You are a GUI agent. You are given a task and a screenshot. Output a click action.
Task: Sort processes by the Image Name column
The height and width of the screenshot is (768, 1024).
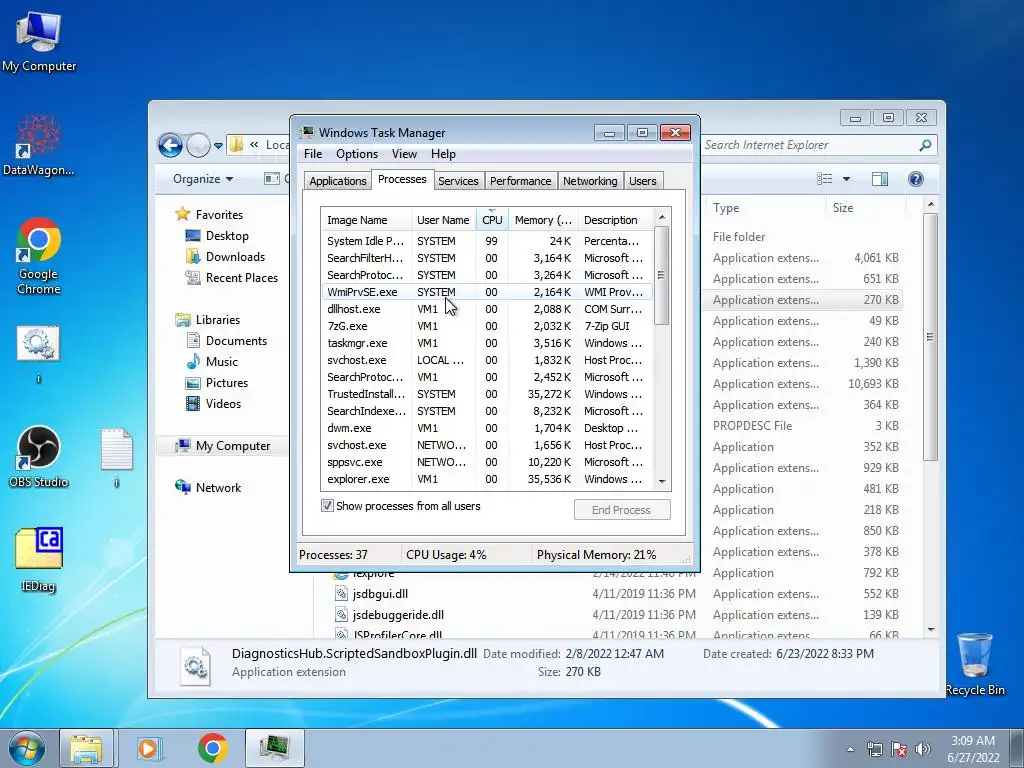[366, 220]
